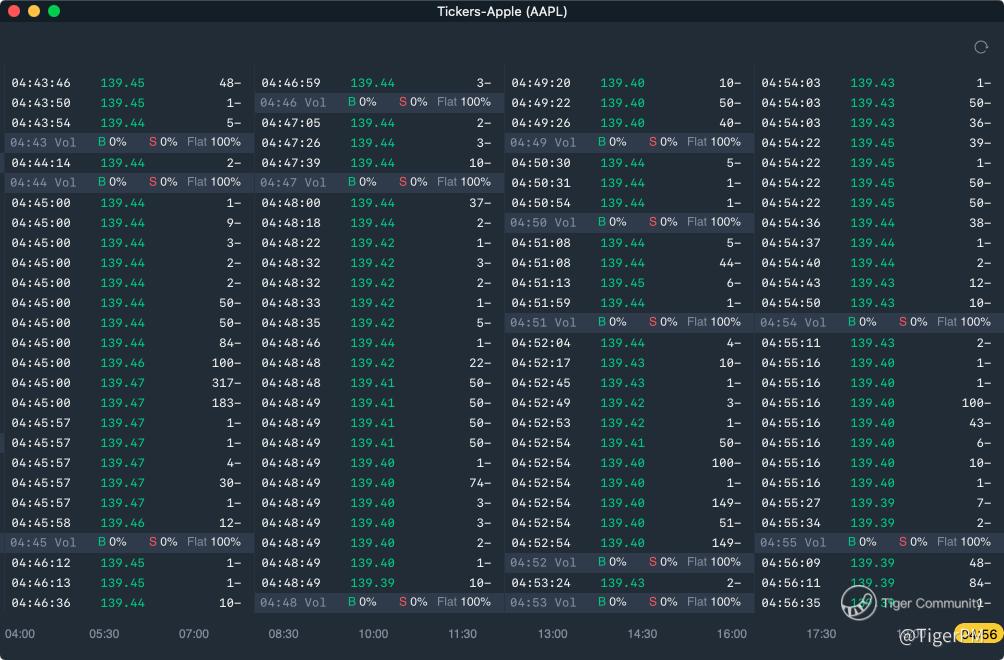Click the 04:43:54 tick row
1004x660 pixels.
pyautogui.click(x=129, y=122)
